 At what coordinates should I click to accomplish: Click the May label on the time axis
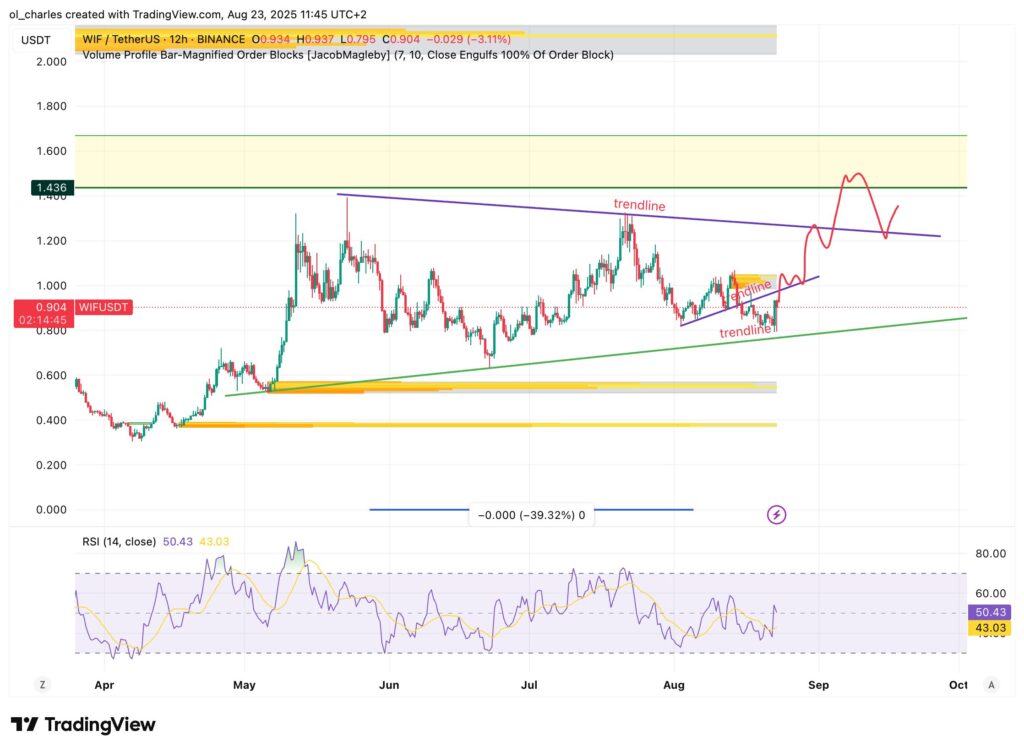[244, 685]
